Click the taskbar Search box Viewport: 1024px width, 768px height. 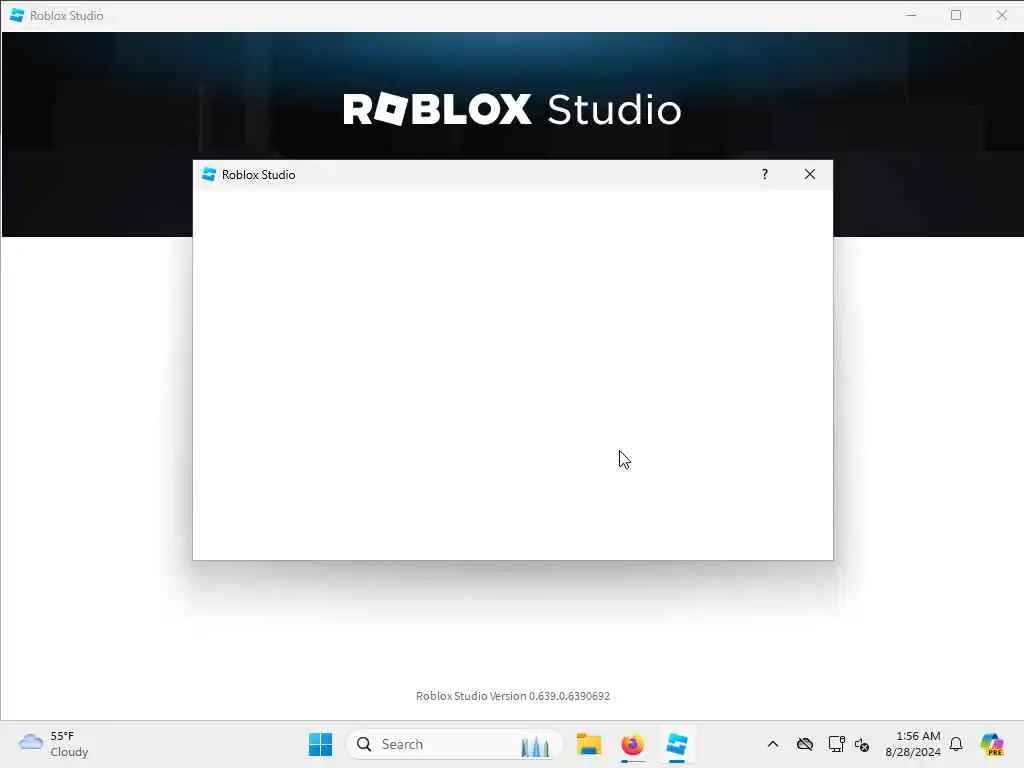coord(455,744)
